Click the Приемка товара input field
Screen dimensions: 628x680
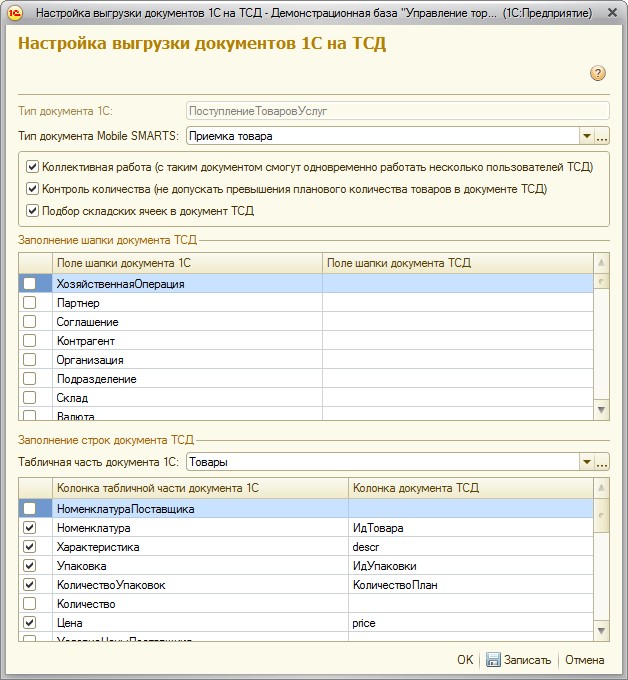click(x=383, y=136)
